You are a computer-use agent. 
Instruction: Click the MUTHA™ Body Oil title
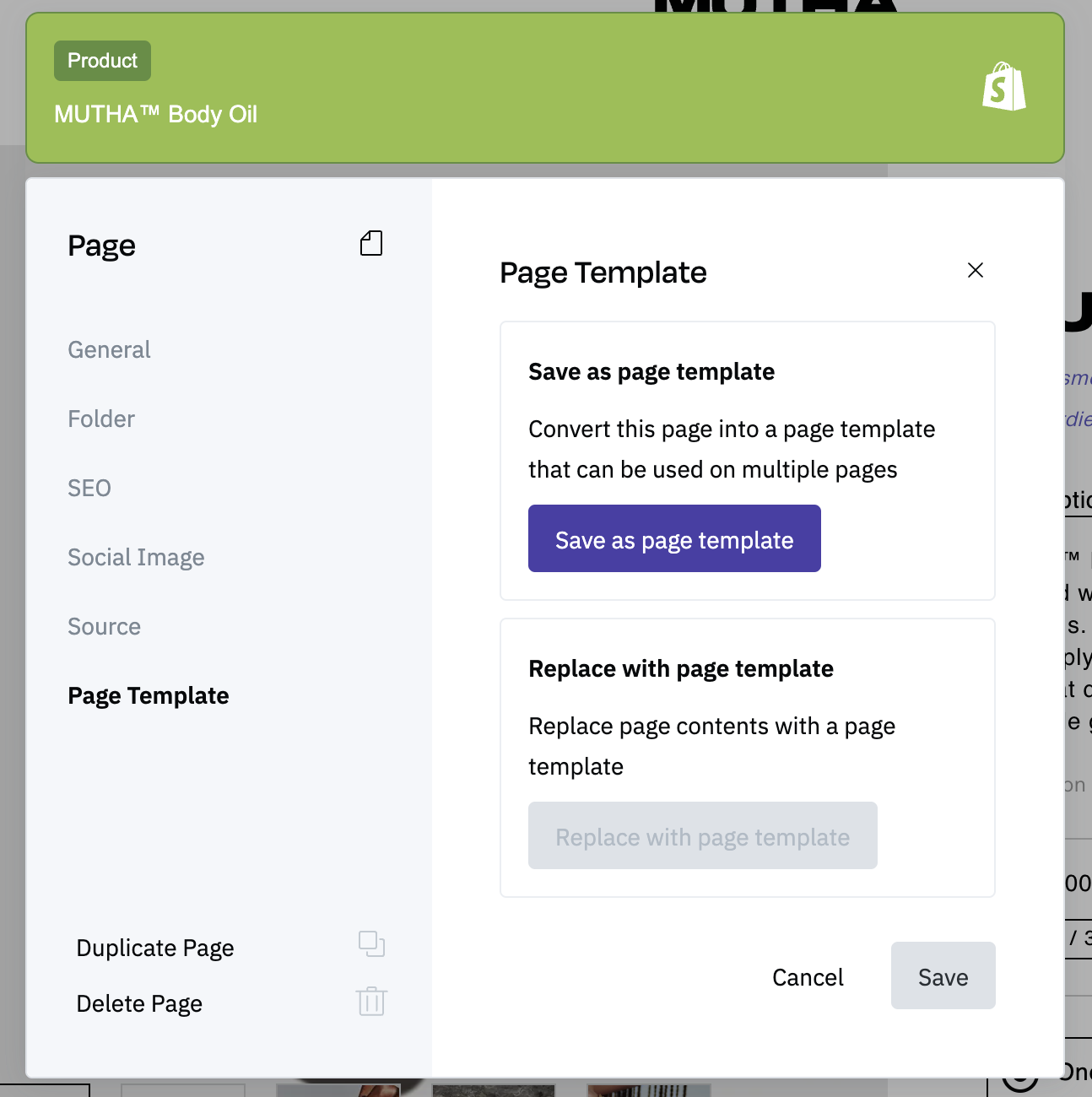pyautogui.click(x=155, y=114)
